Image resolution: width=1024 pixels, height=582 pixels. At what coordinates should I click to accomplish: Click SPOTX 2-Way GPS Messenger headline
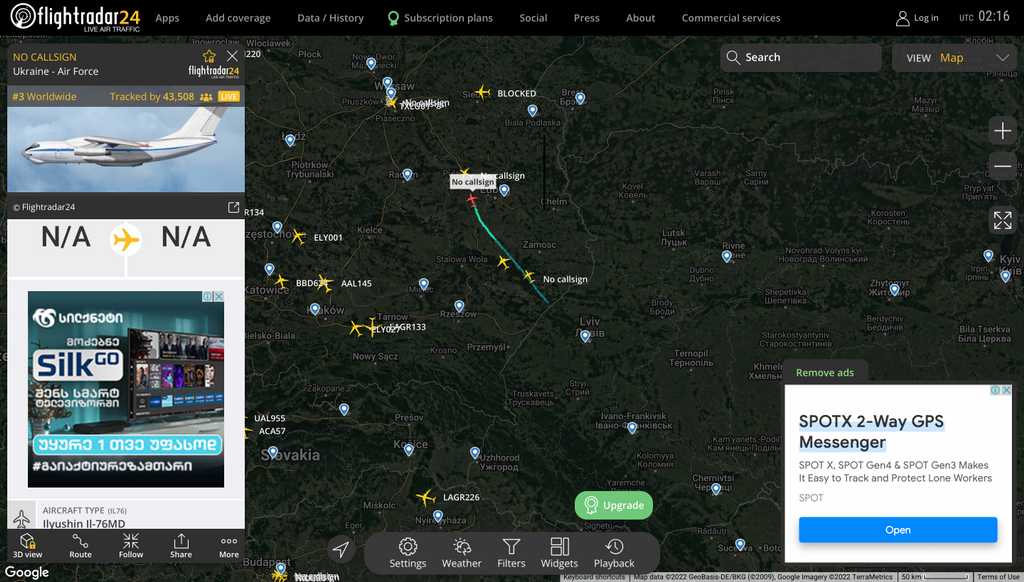(871, 432)
